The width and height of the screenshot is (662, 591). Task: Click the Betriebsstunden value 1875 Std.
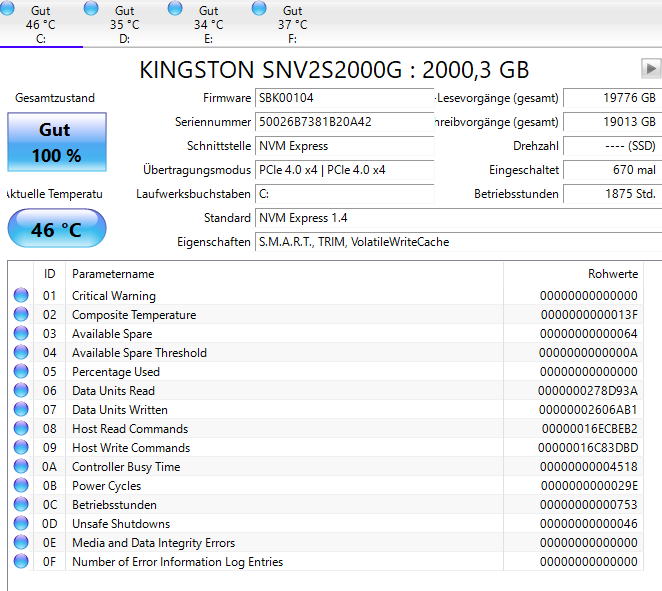pyautogui.click(x=613, y=194)
